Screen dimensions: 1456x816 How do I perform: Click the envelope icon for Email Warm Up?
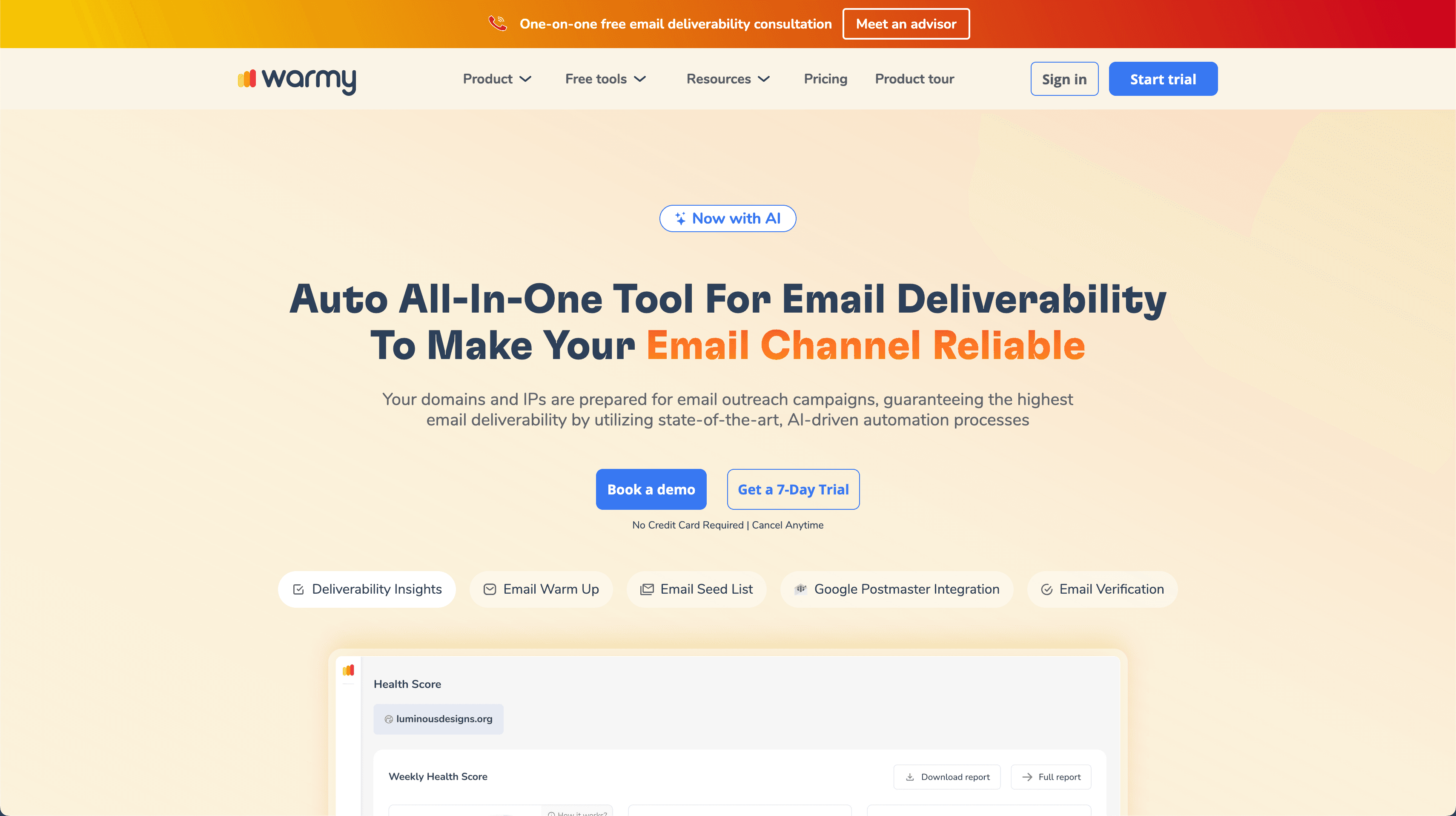(x=490, y=589)
